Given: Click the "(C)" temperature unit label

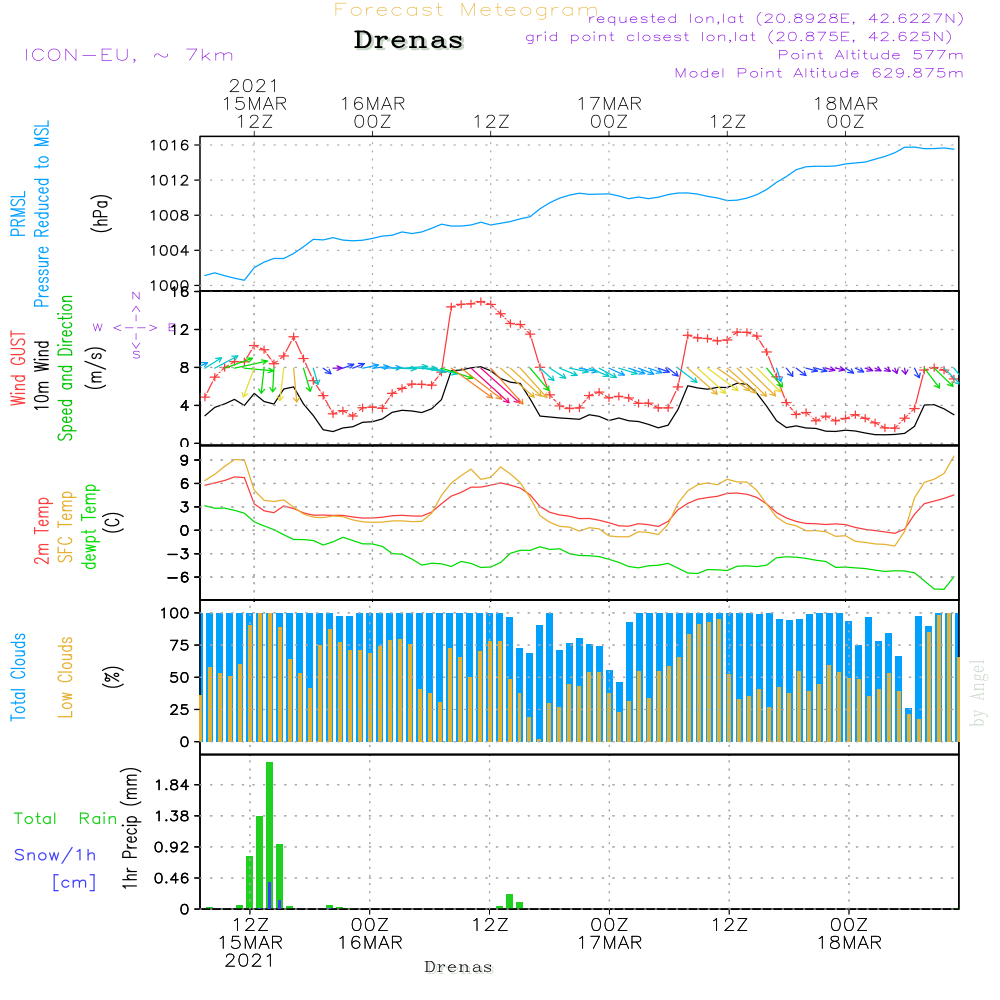Looking at the screenshot, I should [114, 523].
